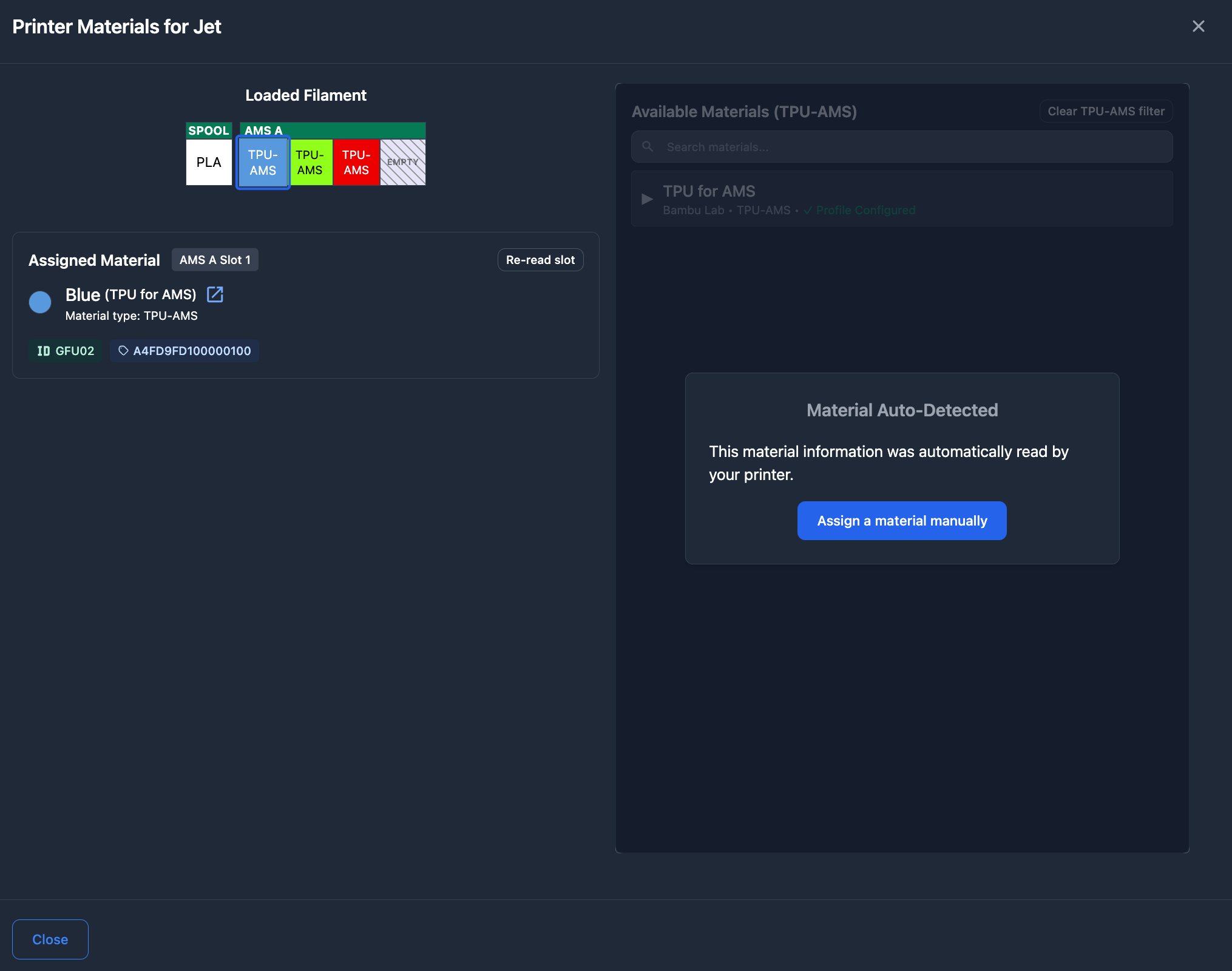Click the blue color circle swatch

tap(40, 302)
